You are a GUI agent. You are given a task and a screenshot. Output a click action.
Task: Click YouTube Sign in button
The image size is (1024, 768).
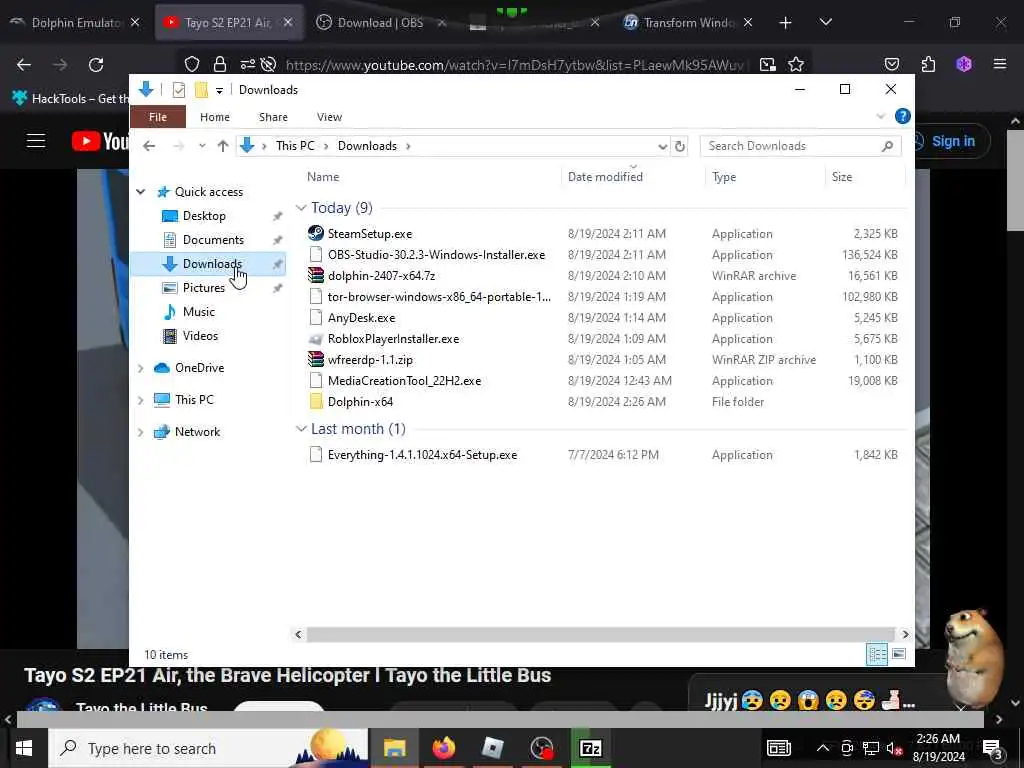coord(952,141)
